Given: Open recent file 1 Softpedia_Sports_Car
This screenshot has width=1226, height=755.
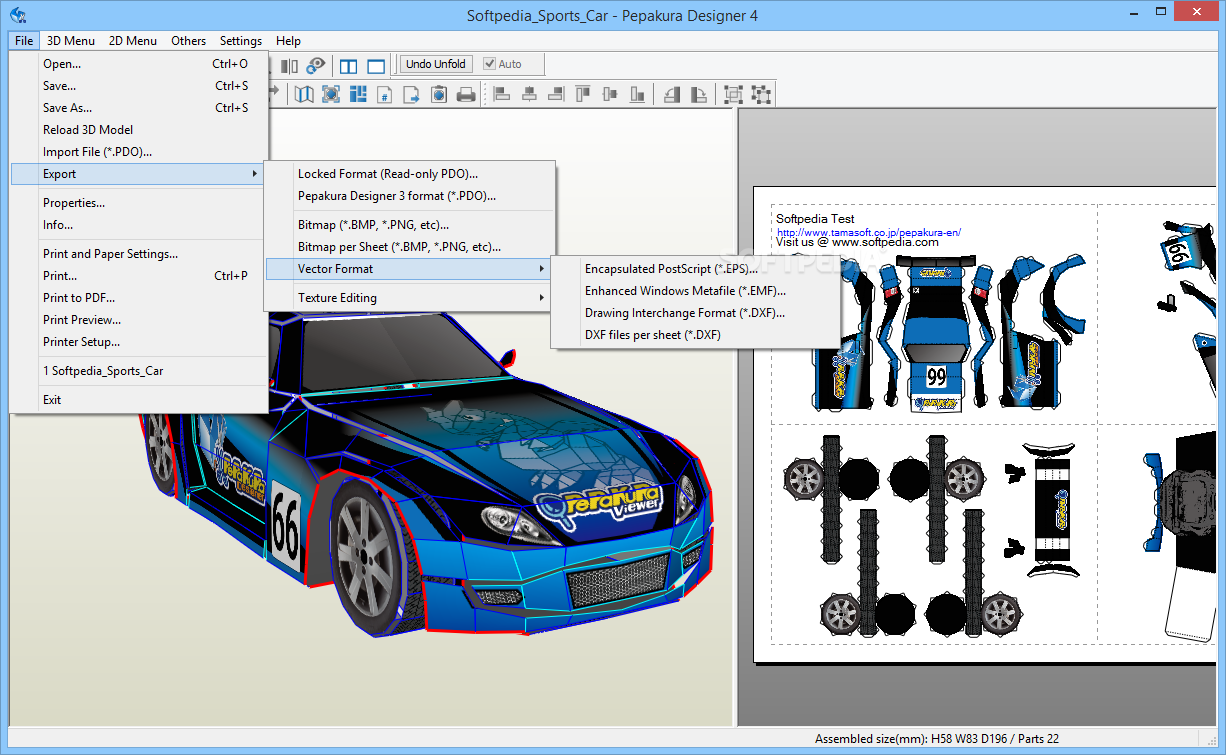Looking at the screenshot, I should (x=139, y=371).
